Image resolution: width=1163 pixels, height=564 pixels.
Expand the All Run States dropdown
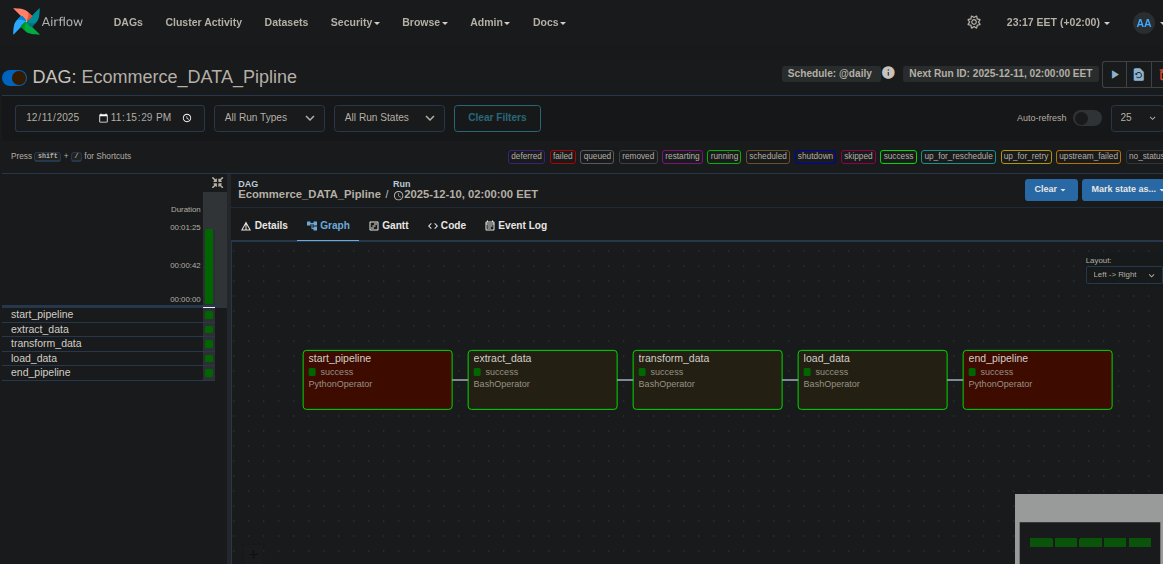tap(389, 118)
